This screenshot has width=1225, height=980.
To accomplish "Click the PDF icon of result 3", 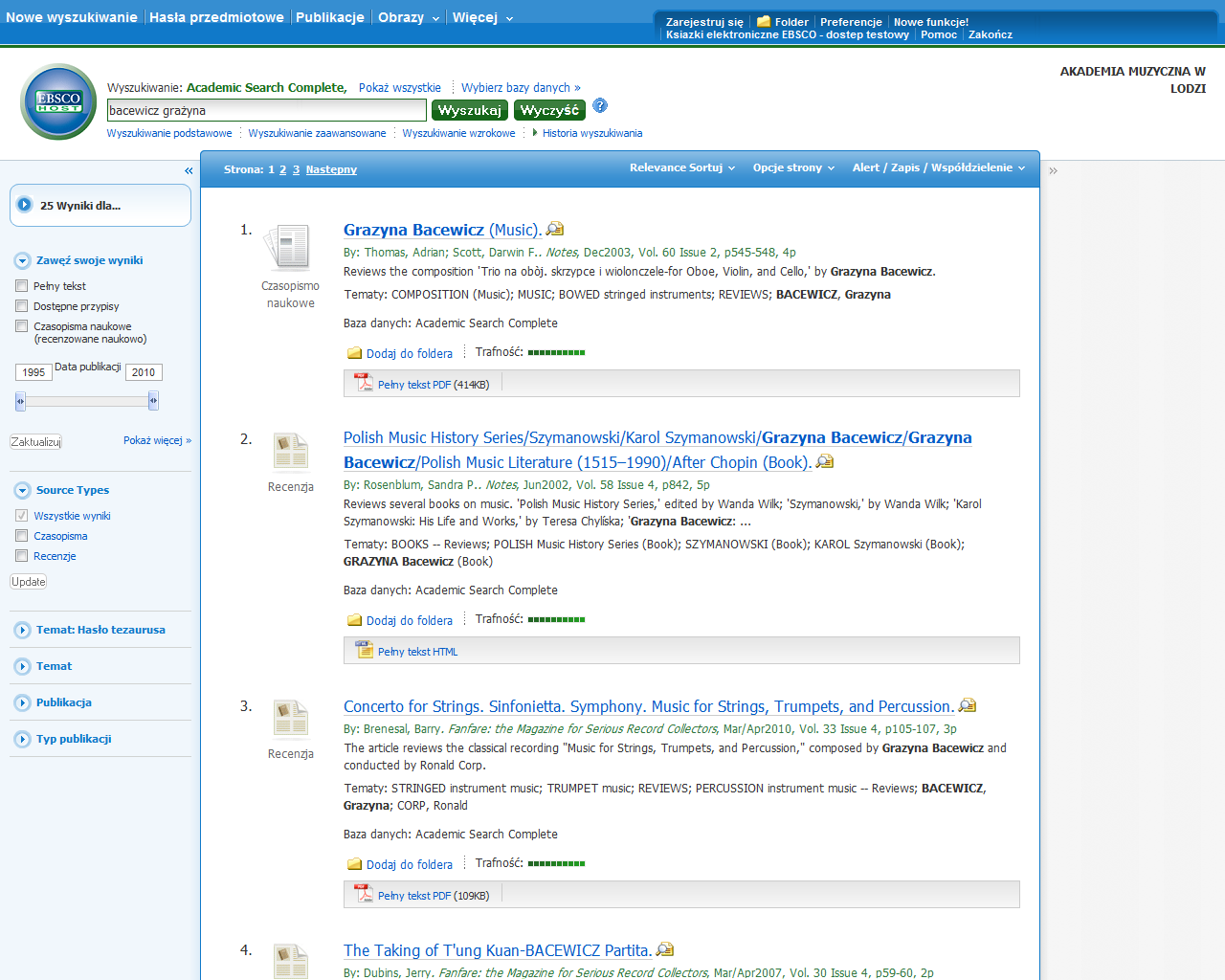I will click(x=364, y=894).
